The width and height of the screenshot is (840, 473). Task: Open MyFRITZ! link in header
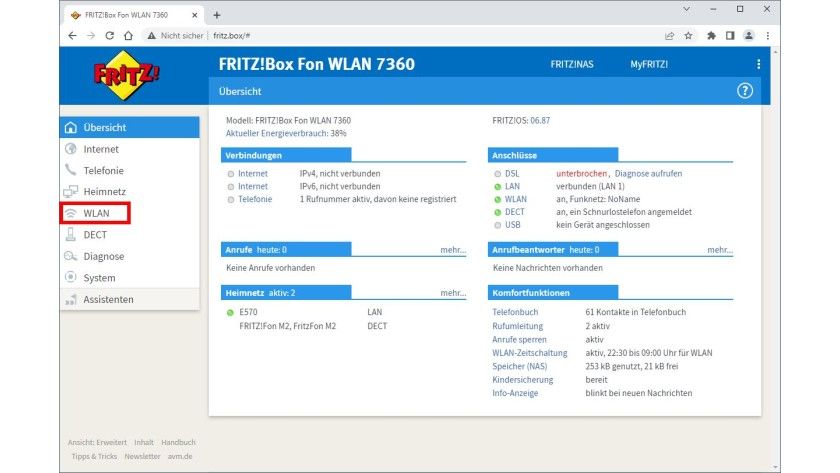pos(649,64)
